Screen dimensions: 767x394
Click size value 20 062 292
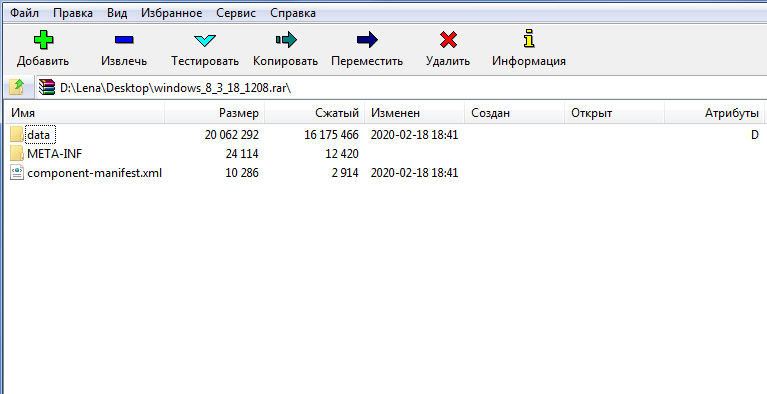pyautogui.click(x=231, y=135)
